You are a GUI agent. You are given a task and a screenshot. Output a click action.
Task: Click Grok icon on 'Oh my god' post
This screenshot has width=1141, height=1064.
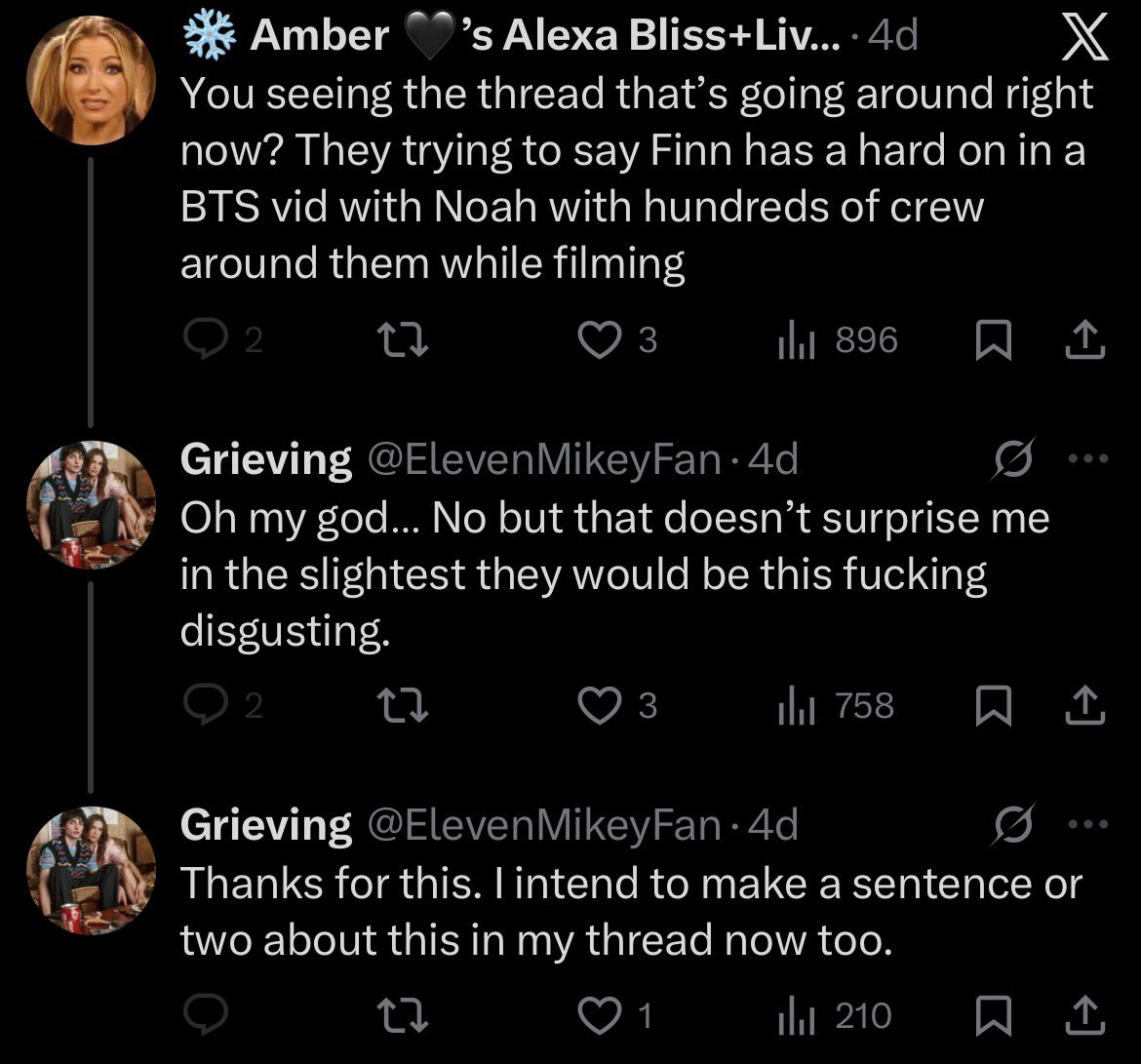pos(1009,459)
